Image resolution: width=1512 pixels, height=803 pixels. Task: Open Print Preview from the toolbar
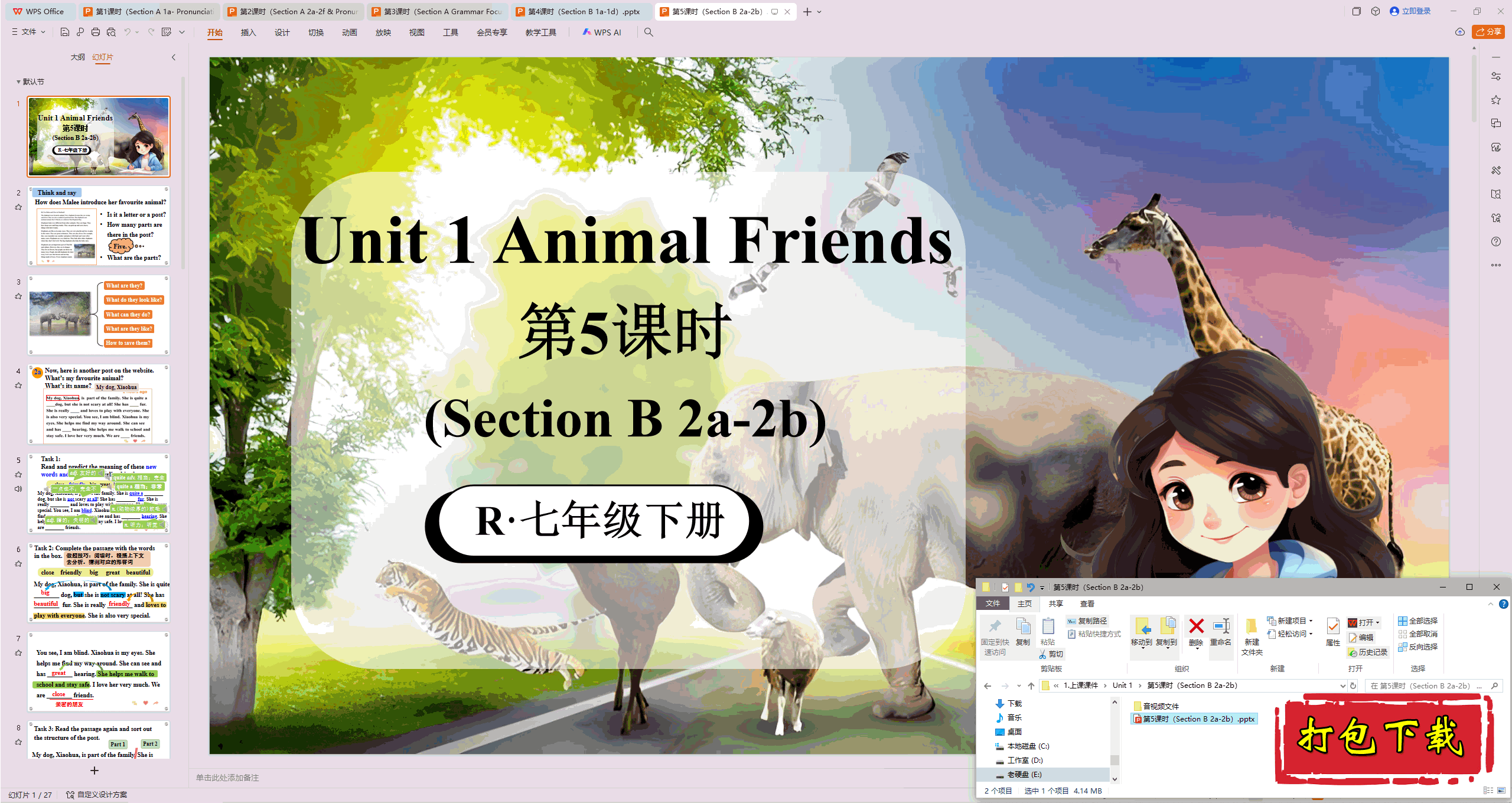click(x=111, y=32)
